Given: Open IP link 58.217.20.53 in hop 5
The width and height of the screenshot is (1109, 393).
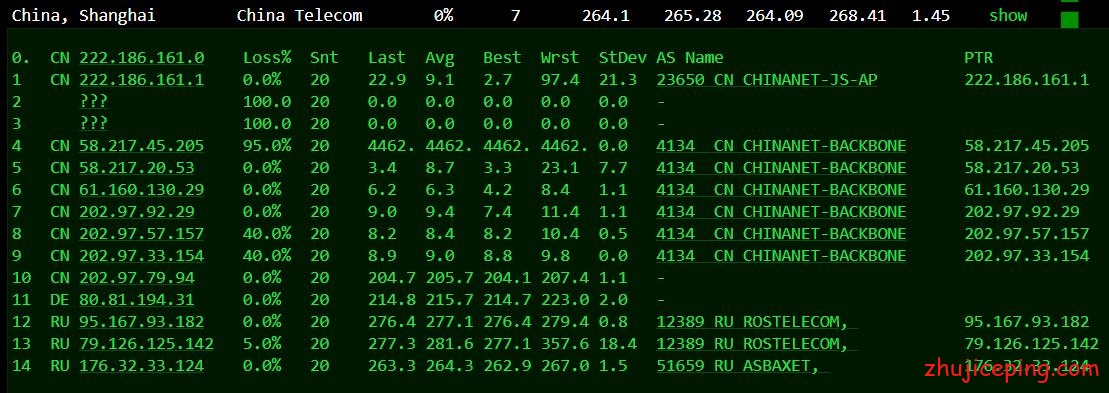Looking at the screenshot, I should (x=137, y=168).
